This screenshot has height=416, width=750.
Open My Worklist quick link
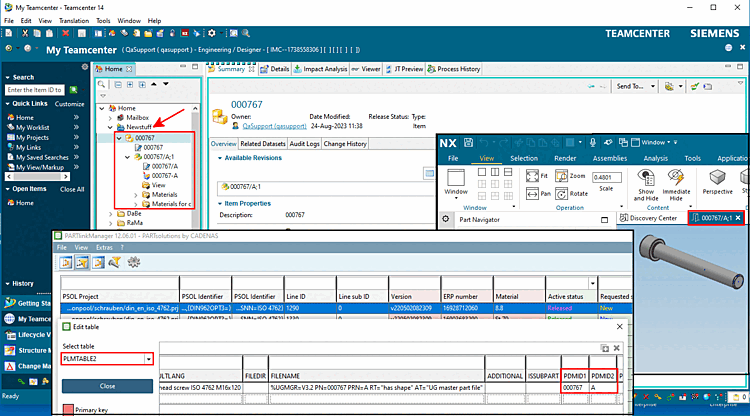pyautogui.click(x=33, y=128)
